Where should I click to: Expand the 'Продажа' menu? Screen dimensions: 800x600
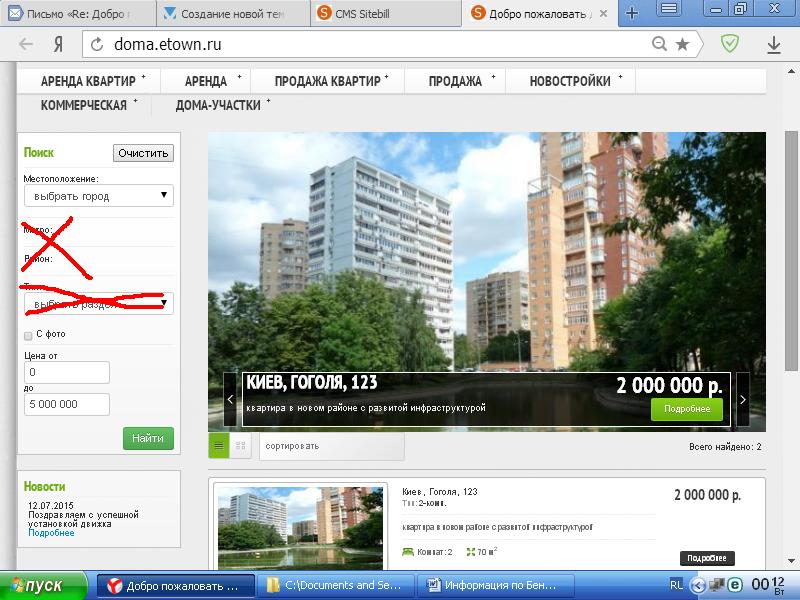[x=455, y=81]
